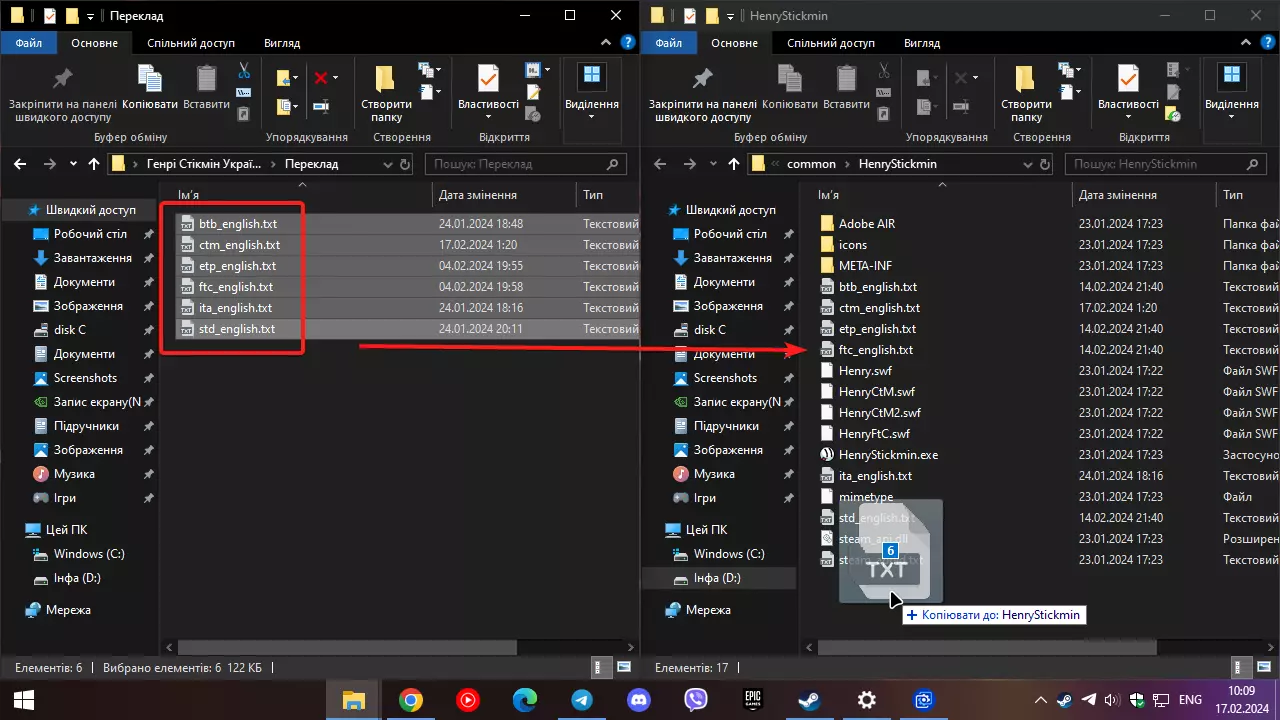Screen dimensions: 1280x720
Task: Open Вигляд tab in HenryStickmin window
Action: (921, 43)
